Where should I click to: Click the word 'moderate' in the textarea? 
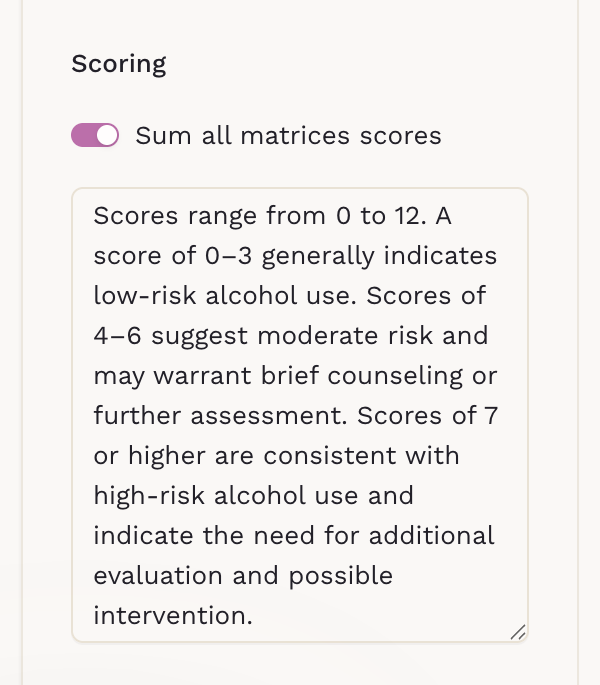coord(318,336)
